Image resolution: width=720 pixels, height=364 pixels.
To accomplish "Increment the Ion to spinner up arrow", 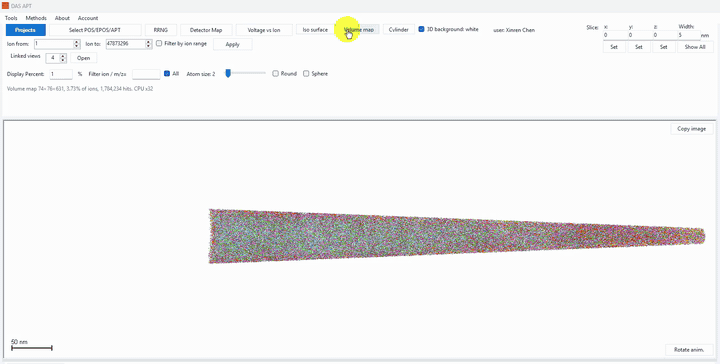I will coord(148,42).
